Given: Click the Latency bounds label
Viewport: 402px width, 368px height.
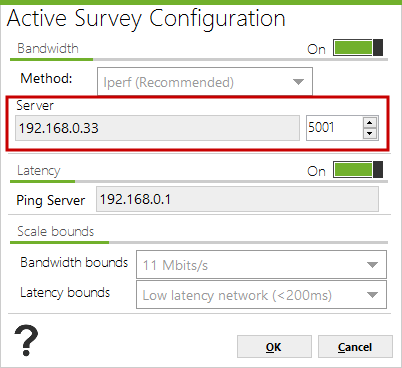Looking at the screenshot, I should point(65,292).
